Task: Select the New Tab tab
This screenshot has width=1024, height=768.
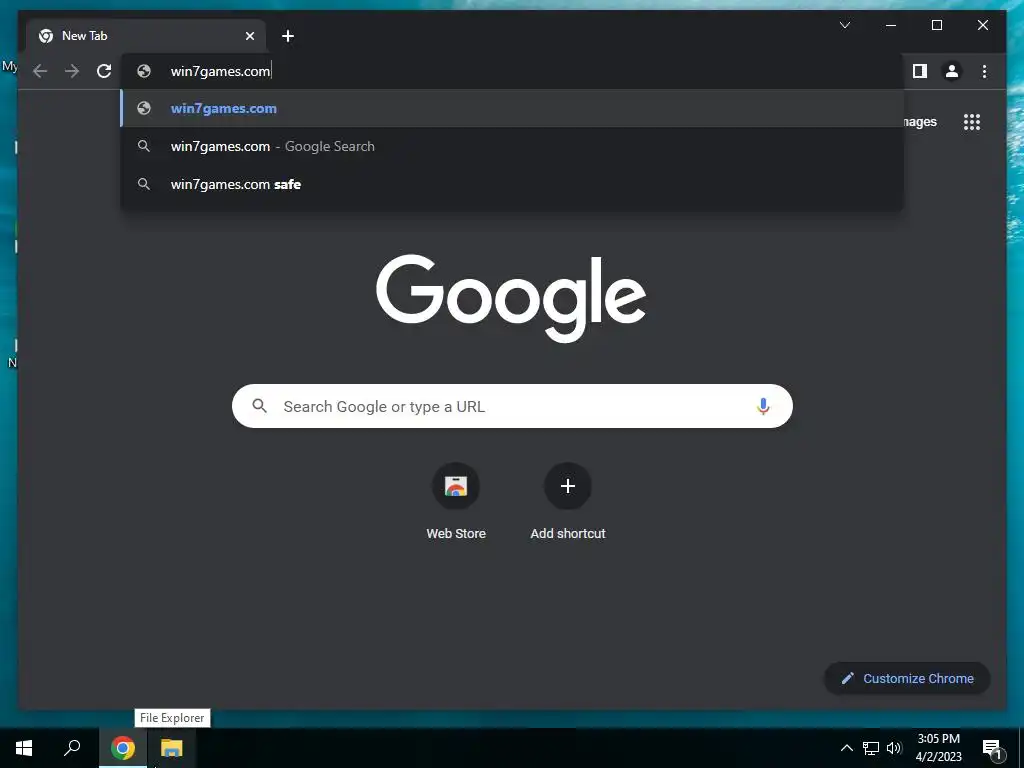Action: 146,36
